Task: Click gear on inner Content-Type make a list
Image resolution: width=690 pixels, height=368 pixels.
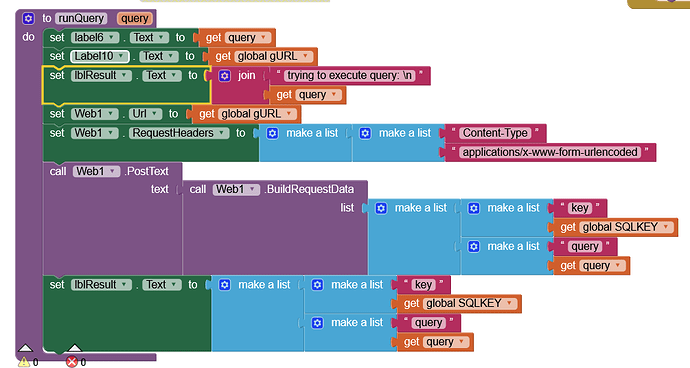Action: 365,133
